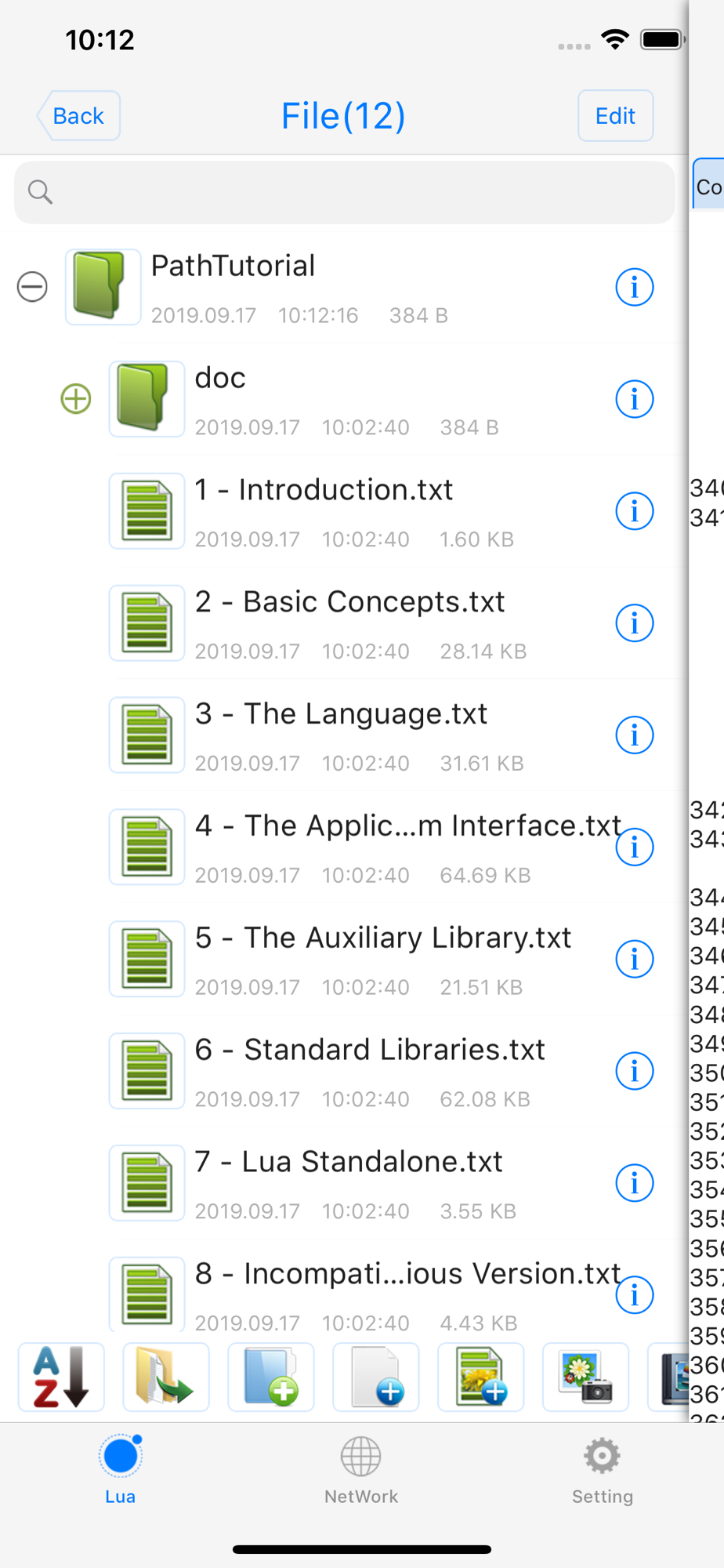Show info for PathTutorial folder
Viewport: 724px width, 1568px height.
coord(635,287)
